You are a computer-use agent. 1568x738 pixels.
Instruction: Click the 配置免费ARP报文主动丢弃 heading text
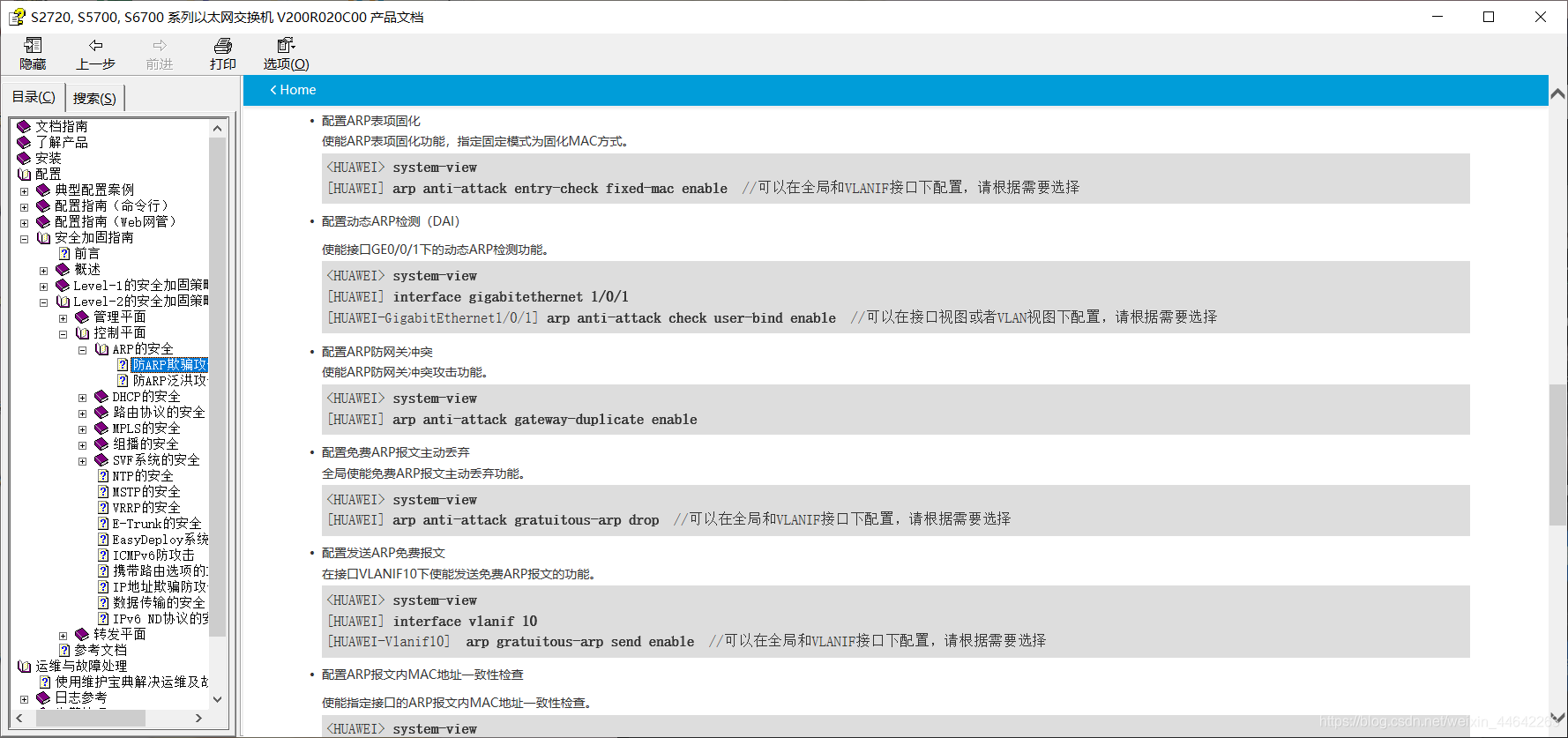pos(396,452)
